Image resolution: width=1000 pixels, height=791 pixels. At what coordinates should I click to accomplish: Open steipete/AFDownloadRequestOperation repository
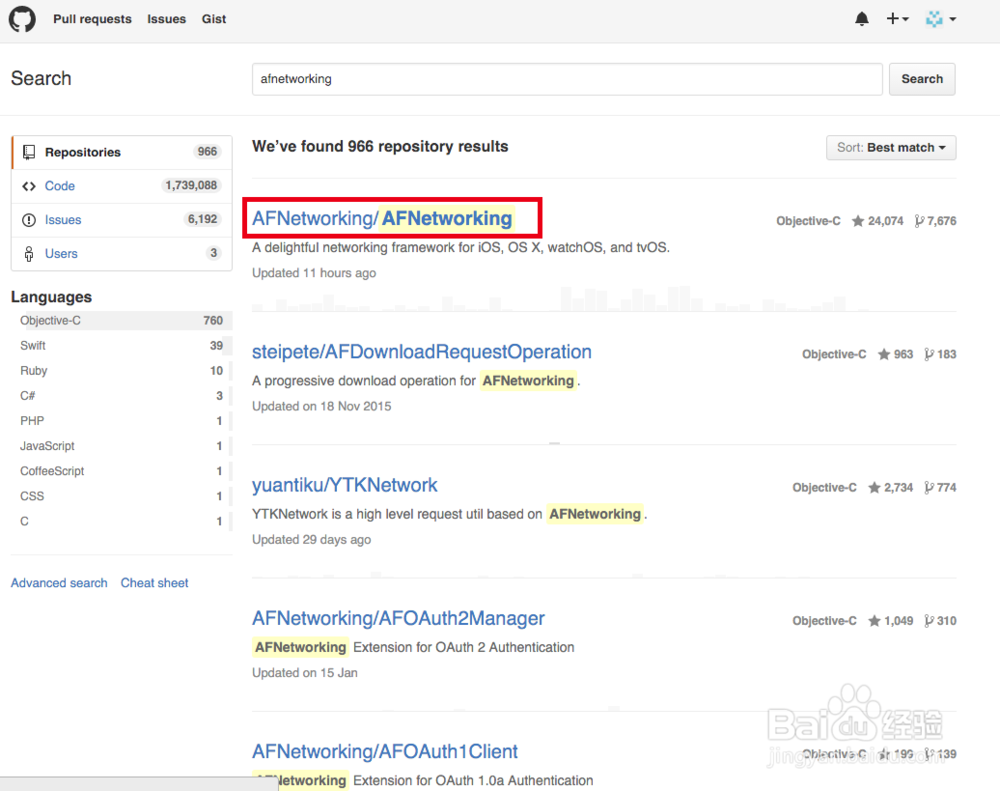(422, 352)
